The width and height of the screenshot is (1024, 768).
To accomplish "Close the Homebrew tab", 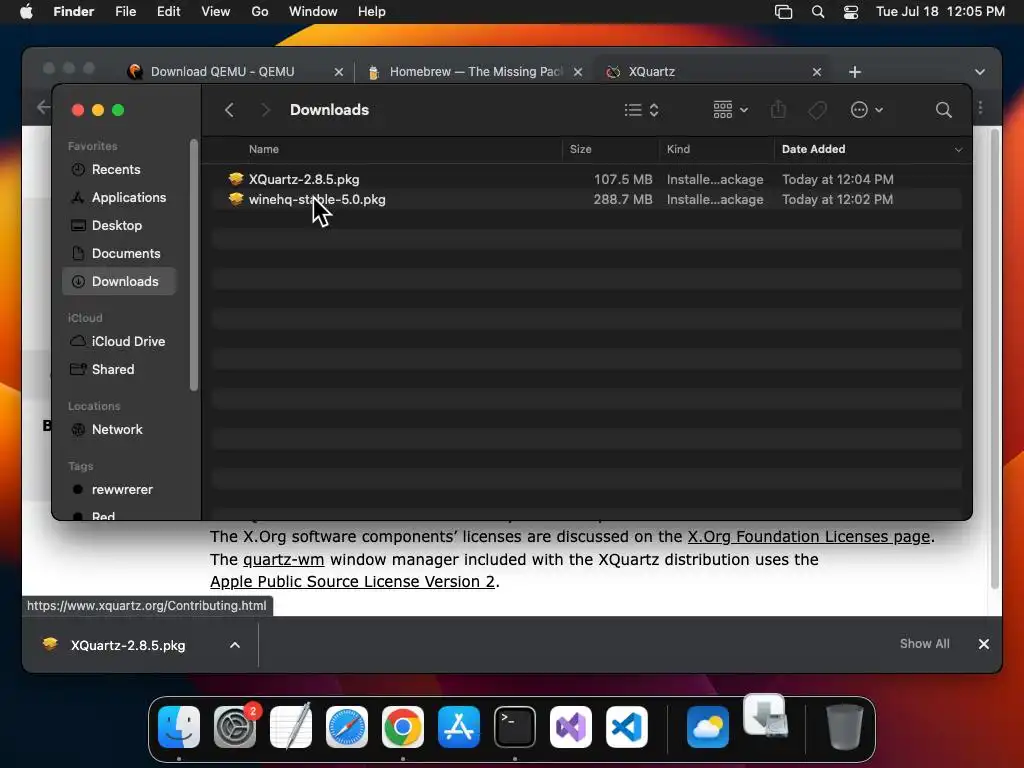I will [x=578, y=72].
